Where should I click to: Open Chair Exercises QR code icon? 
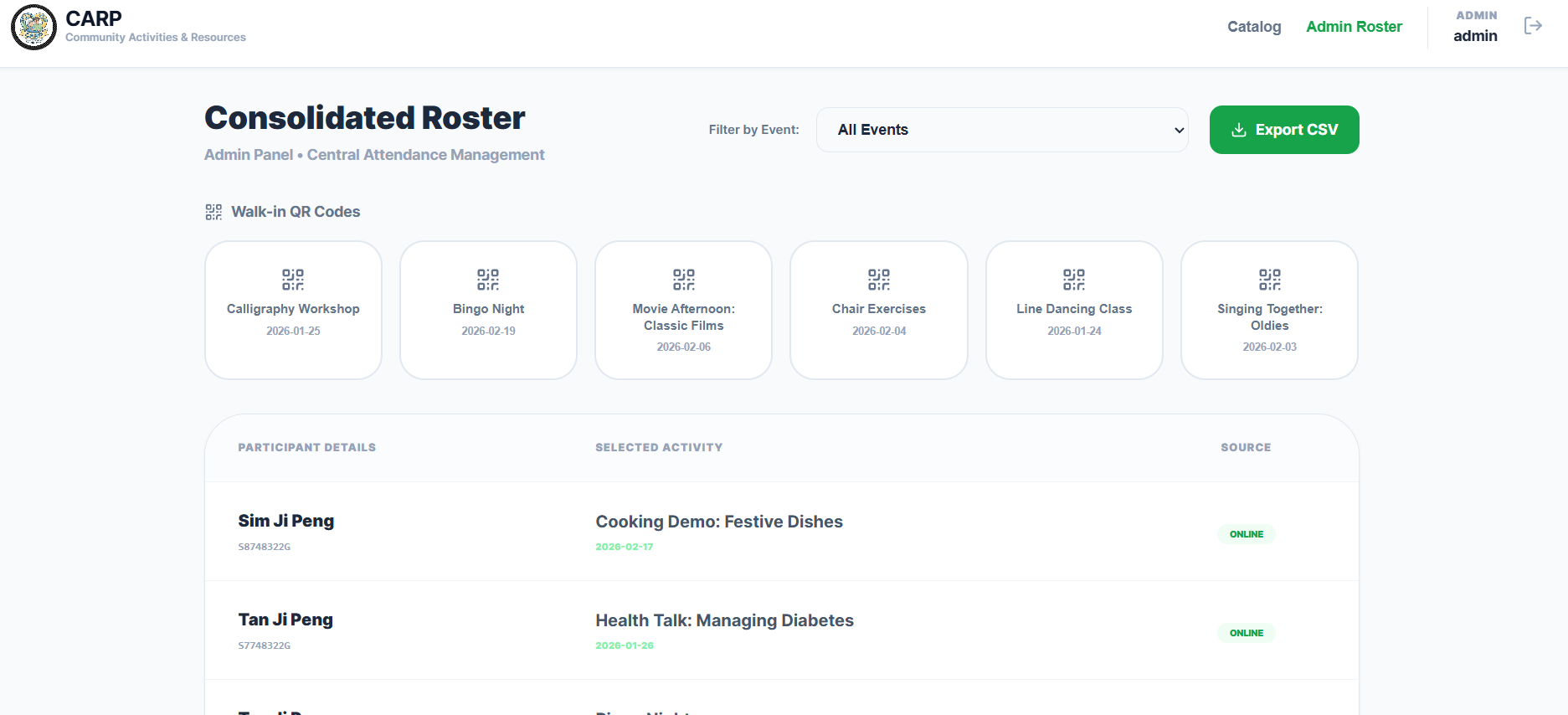click(x=879, y=279)
